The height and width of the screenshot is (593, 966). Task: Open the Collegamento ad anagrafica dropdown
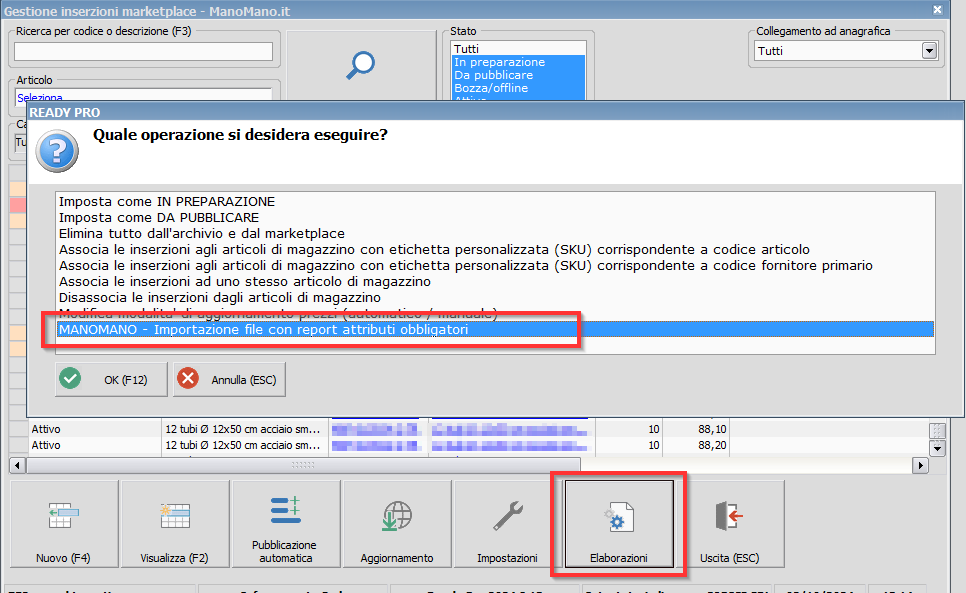[929, 50]
